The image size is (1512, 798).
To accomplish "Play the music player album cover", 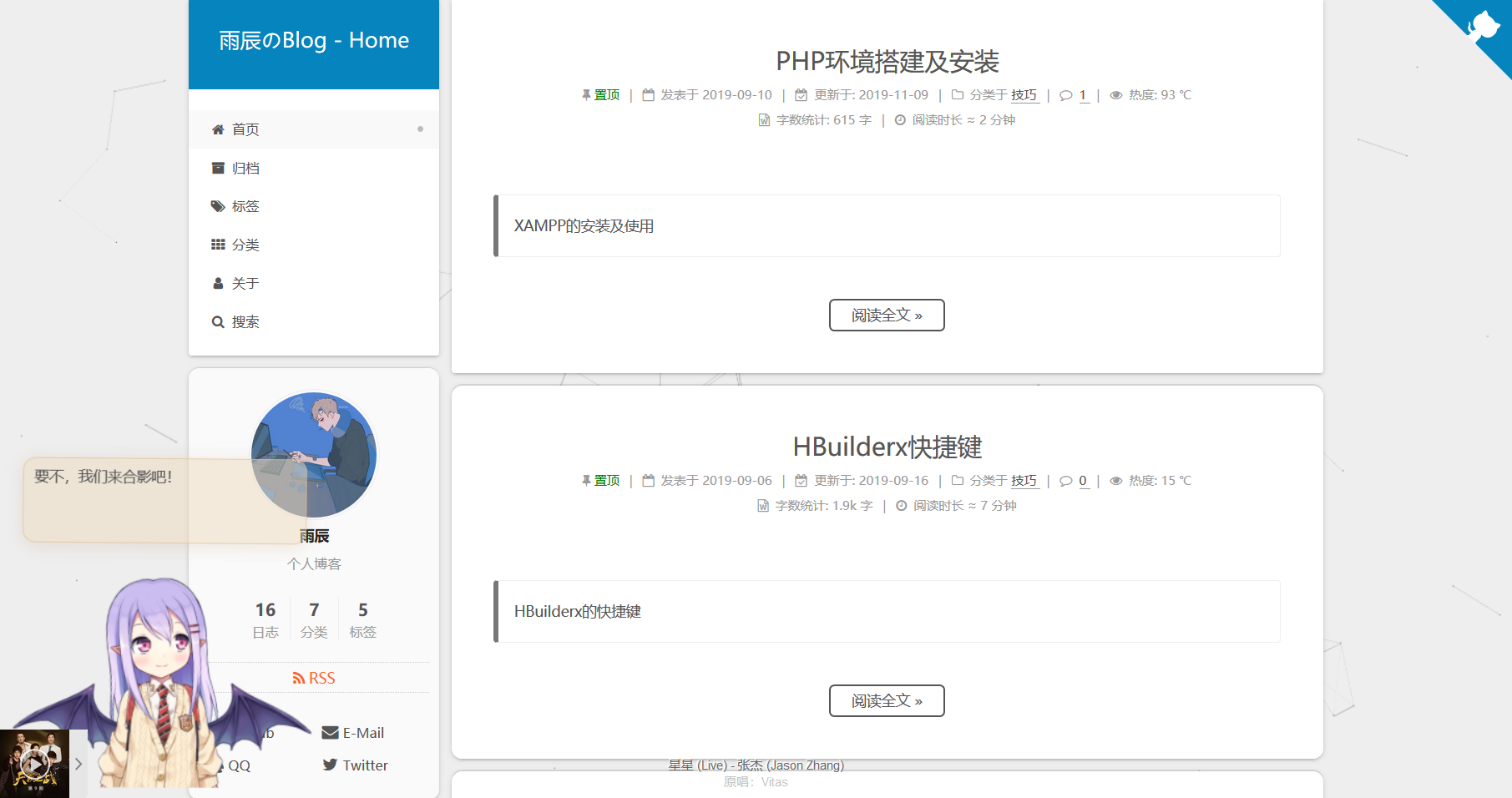I will (34, 764).
